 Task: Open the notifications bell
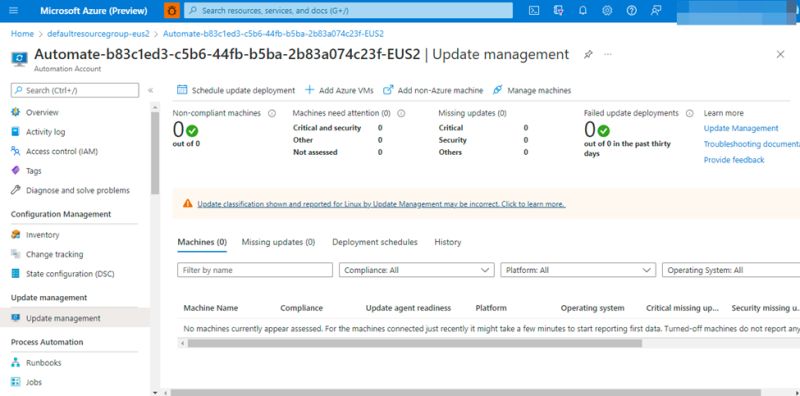583,11
